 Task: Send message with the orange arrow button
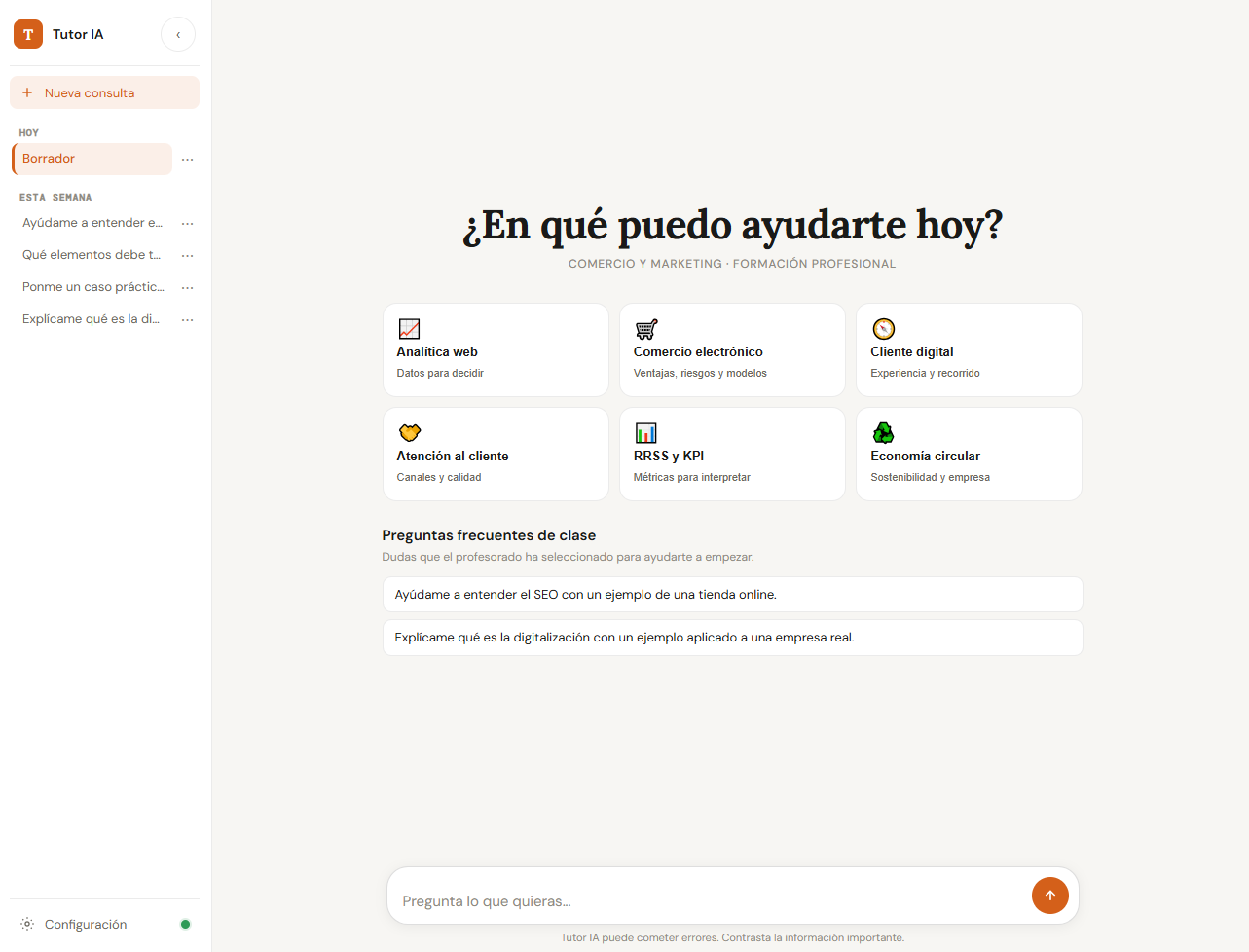pos(1050,896)
